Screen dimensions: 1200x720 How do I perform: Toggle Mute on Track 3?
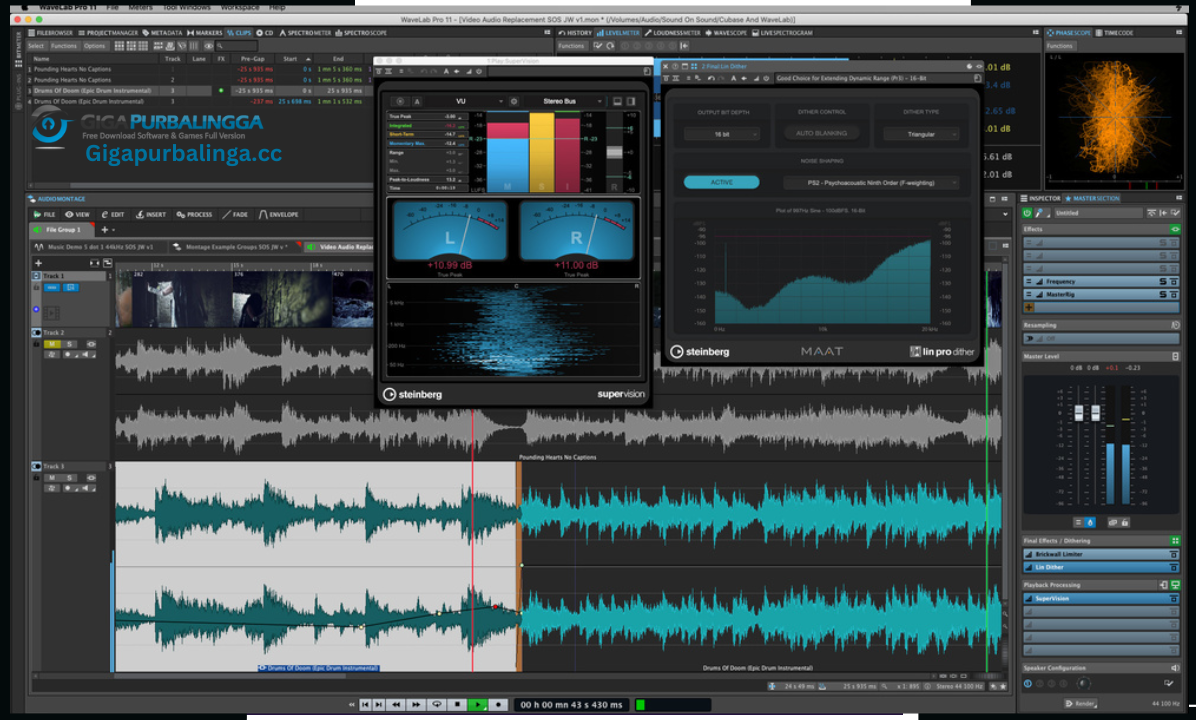point(50,478)
